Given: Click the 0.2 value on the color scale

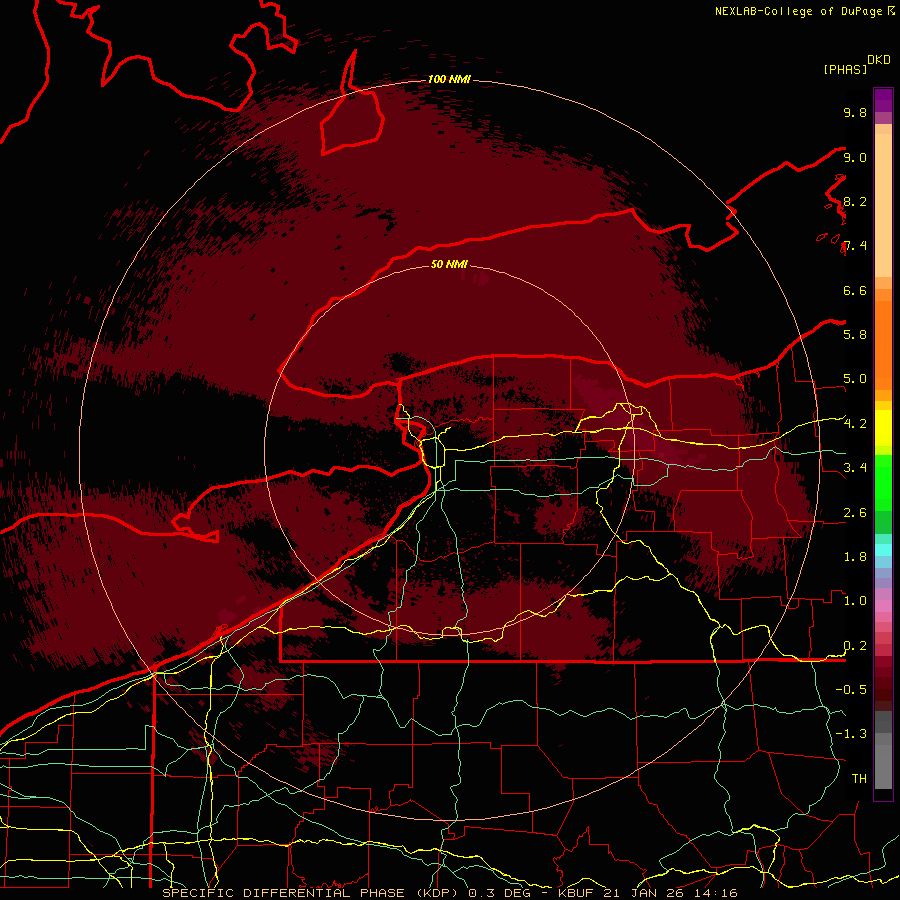Looking at the screenshot, I should click(855, 646).
